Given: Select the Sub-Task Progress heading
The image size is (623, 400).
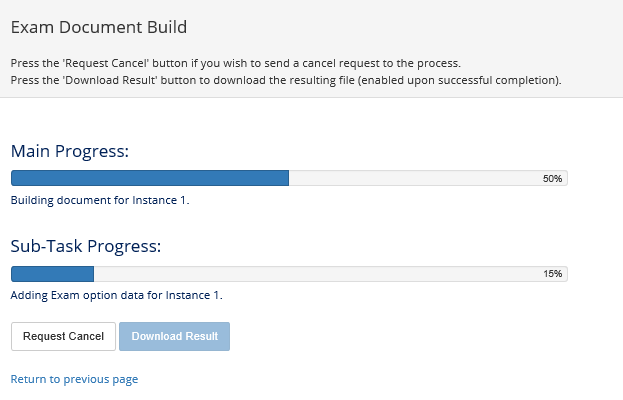Looking at the screenshot, I should (x=86, y=246).
